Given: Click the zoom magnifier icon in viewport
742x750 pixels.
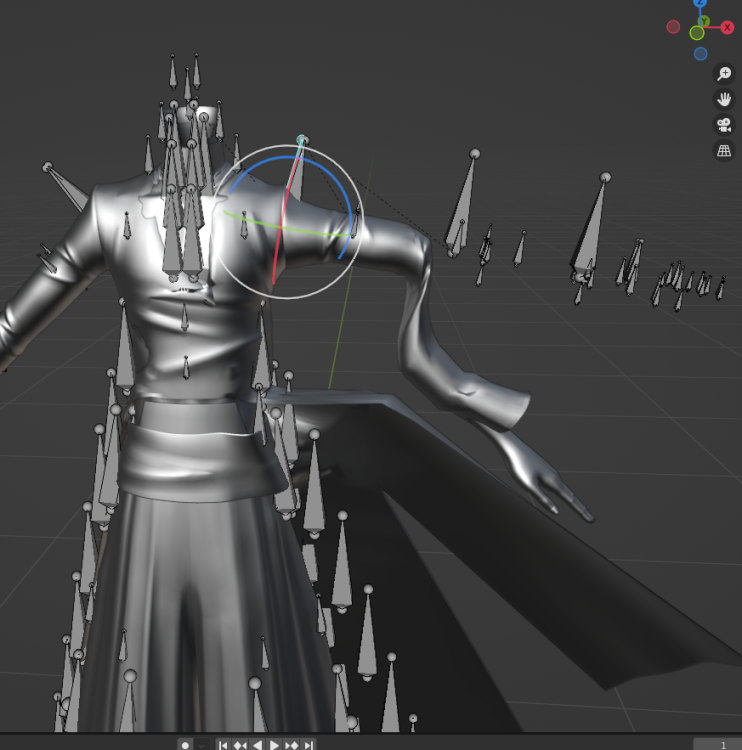Looking at the screenshot, I should (x=723, y=74).
